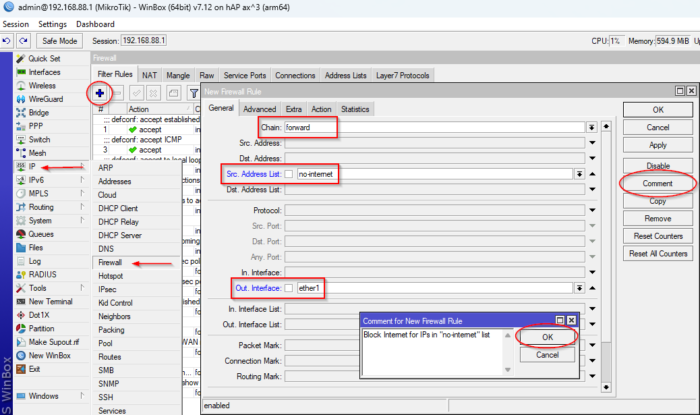Click the undo arrow in the toolbar
The height and width of the screenshot is (415, 700).
[x=7, y=41]
